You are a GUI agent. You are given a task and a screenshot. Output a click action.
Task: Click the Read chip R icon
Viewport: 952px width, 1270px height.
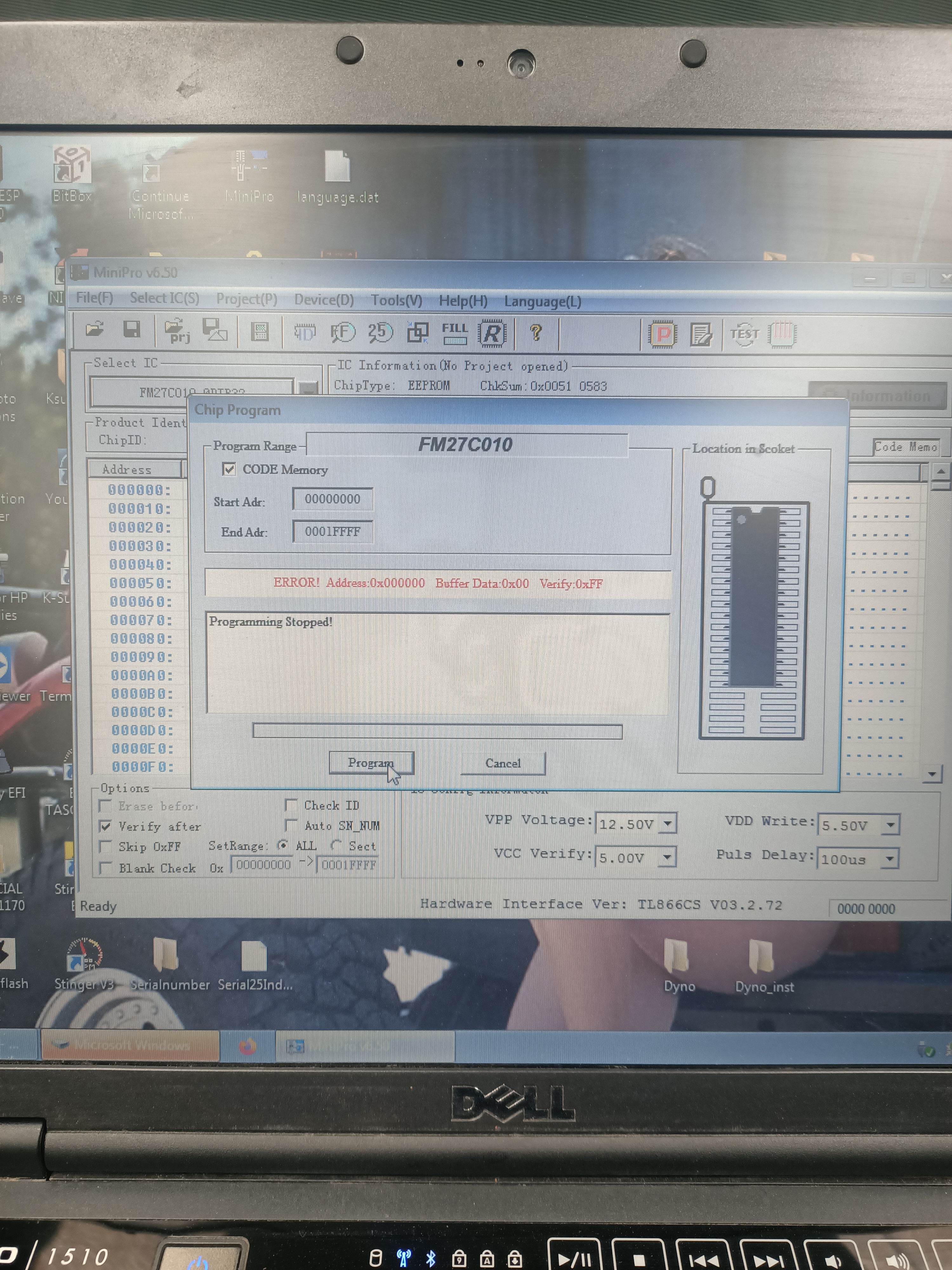tap(492, 334)
